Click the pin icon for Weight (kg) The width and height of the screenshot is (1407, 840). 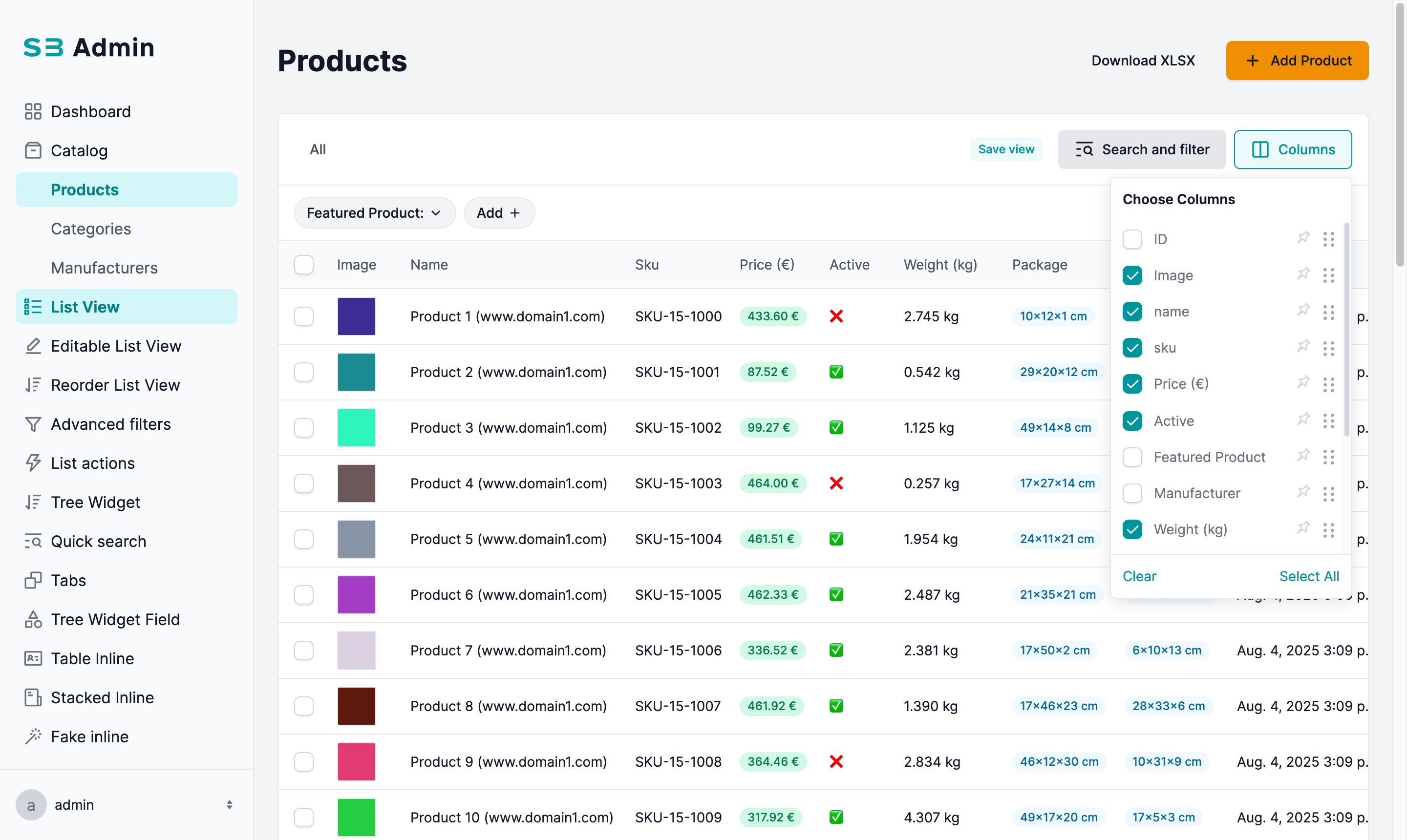point(1303,529)
